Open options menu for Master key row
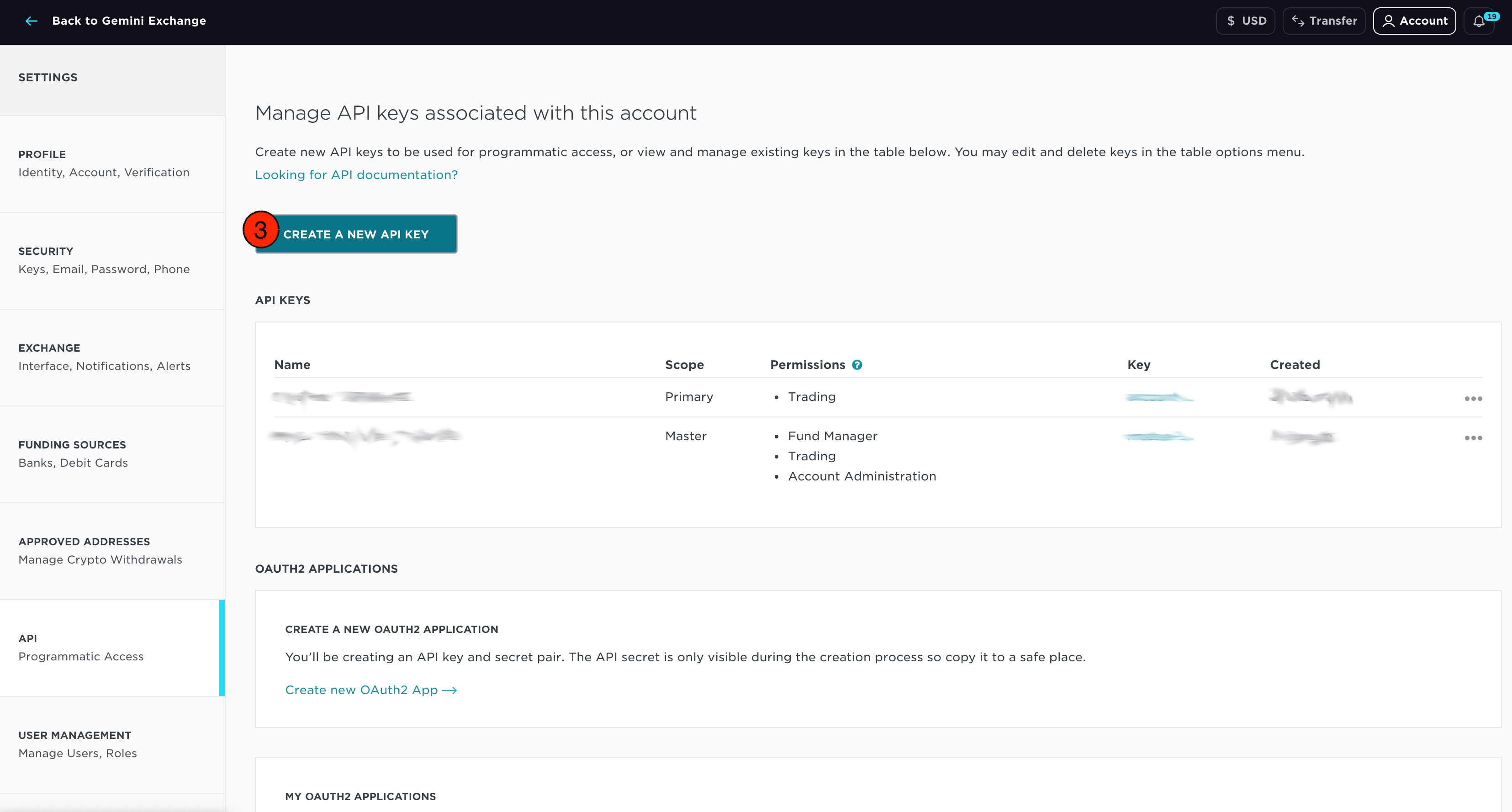 (1473, 438)
